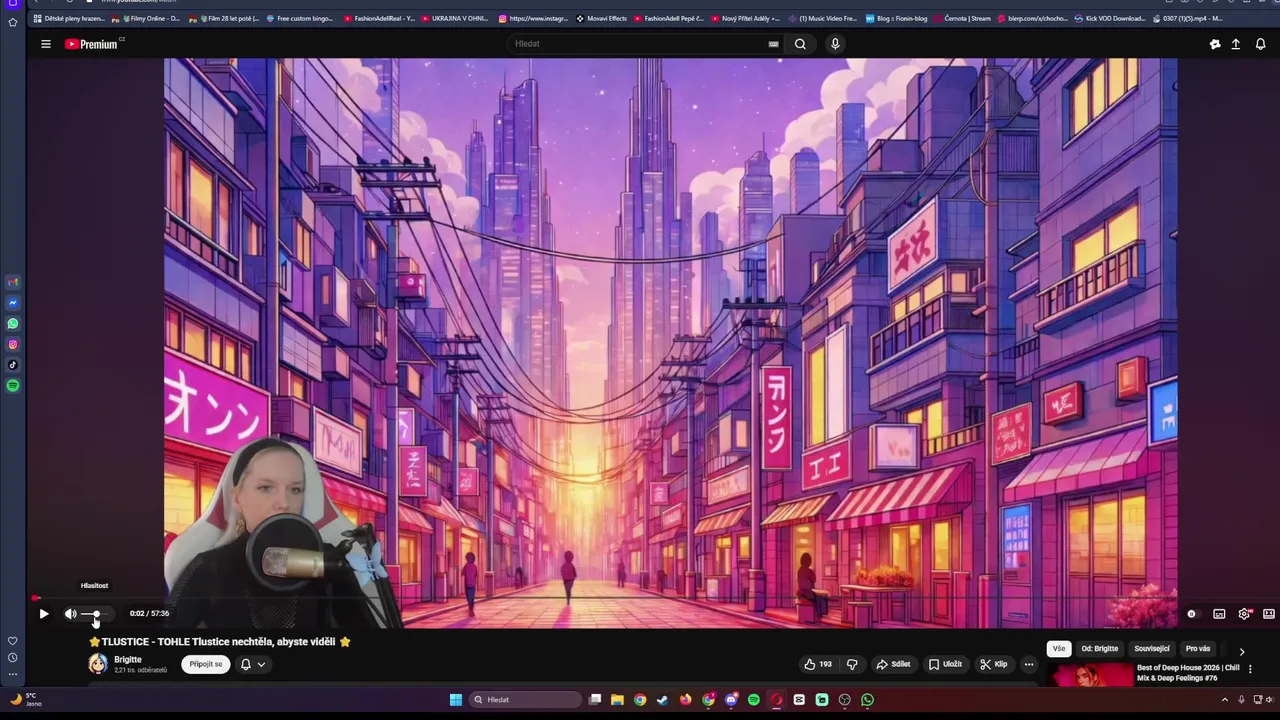Mute the video using the speaker icon
The height and width of the screenshot is (720, 1280).
tap(70, 614)
